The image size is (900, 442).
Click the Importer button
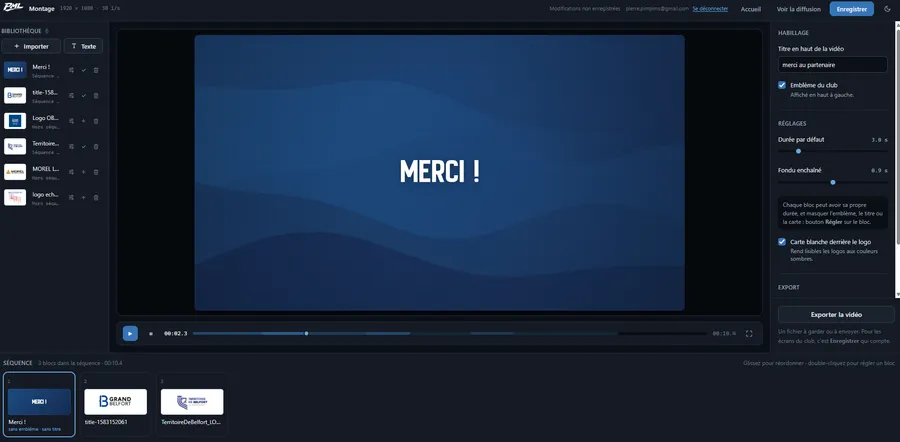coord(31,46)
